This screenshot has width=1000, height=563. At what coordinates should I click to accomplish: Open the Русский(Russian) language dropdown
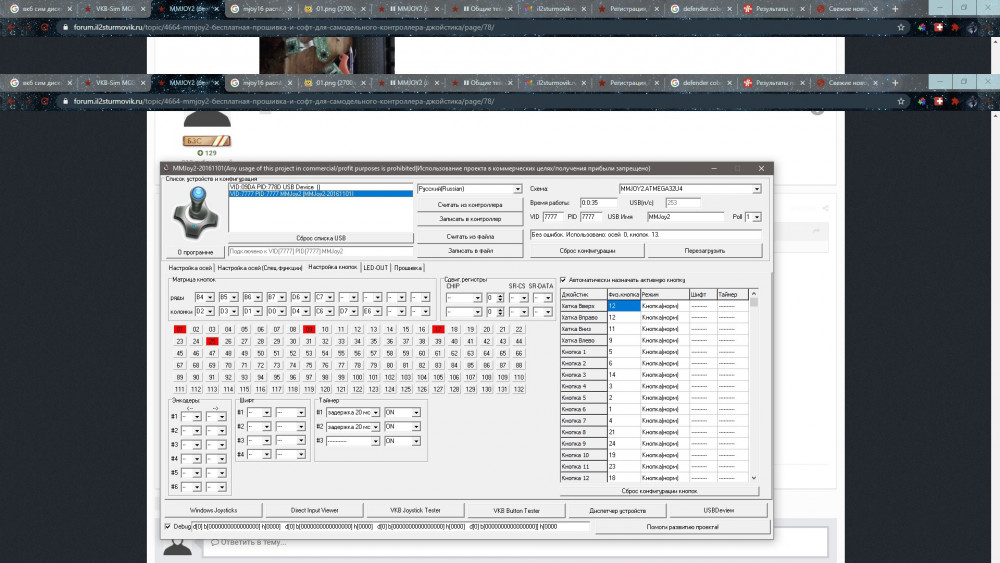[517, 189]
